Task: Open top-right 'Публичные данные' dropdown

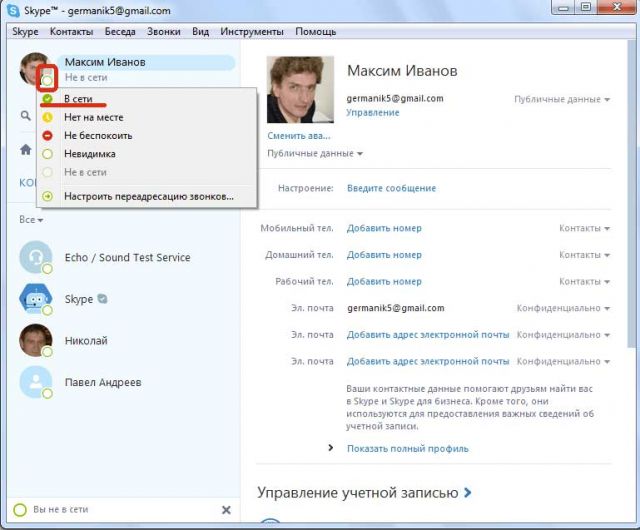Action: [562, 99]
